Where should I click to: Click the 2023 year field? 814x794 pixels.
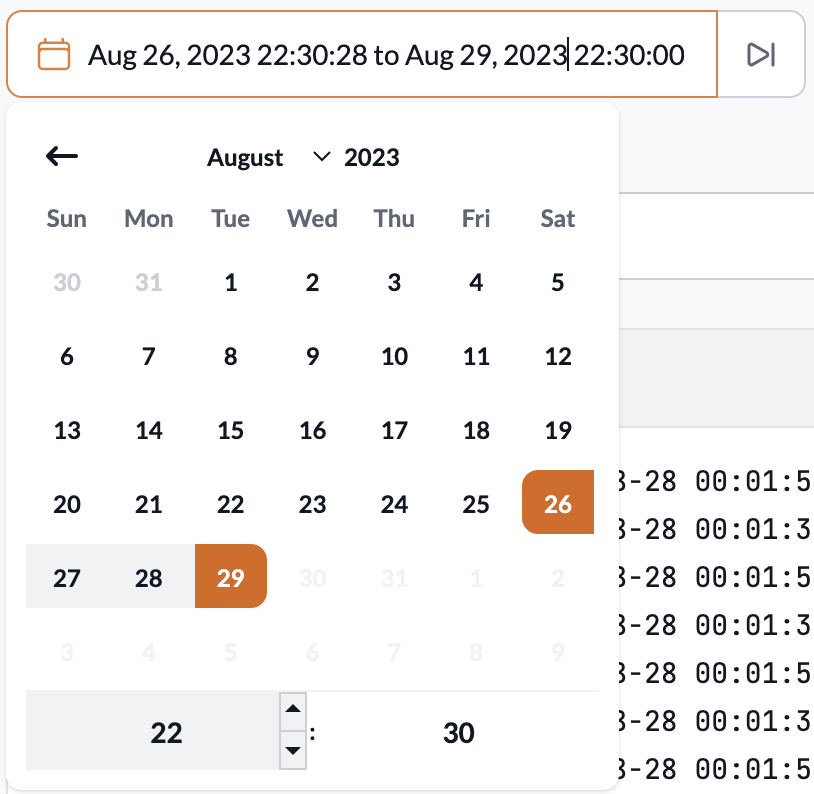pyautogui.click(x=372, y=157)
